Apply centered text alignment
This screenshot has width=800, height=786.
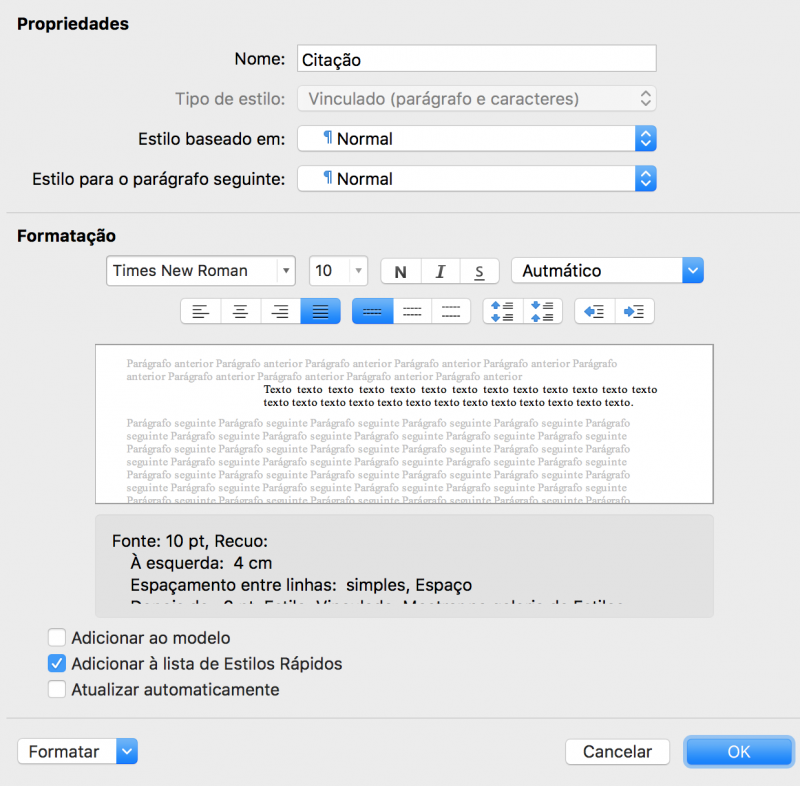click(x=241, y=311)
